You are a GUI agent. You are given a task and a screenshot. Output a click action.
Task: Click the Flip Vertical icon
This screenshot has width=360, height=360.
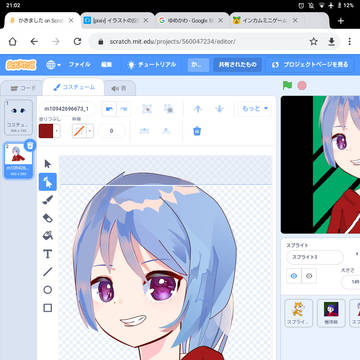[166, 131]
